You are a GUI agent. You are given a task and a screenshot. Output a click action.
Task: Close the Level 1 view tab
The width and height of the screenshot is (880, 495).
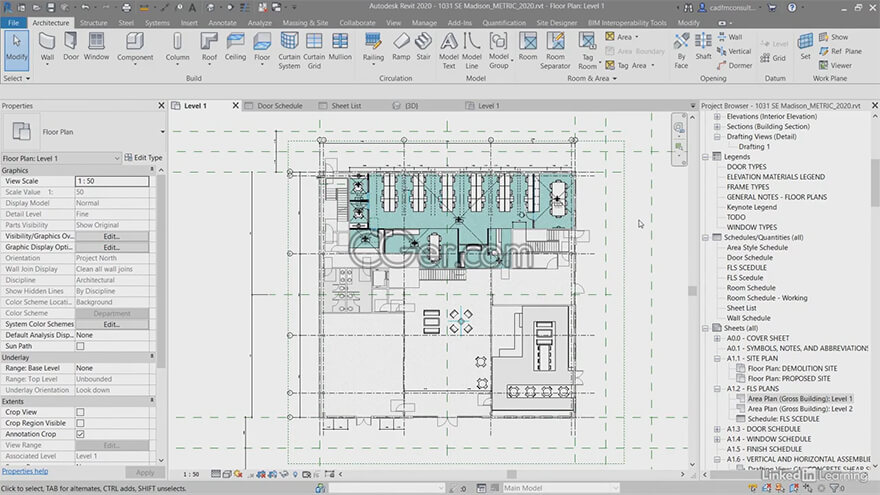pos(236,106)
